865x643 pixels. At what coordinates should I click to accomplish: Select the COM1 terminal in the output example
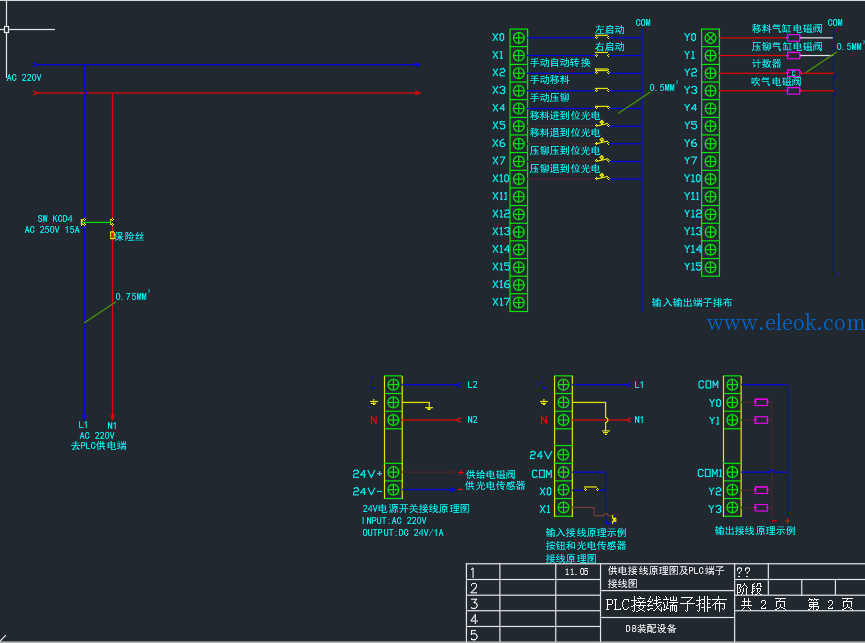[732, 472]
